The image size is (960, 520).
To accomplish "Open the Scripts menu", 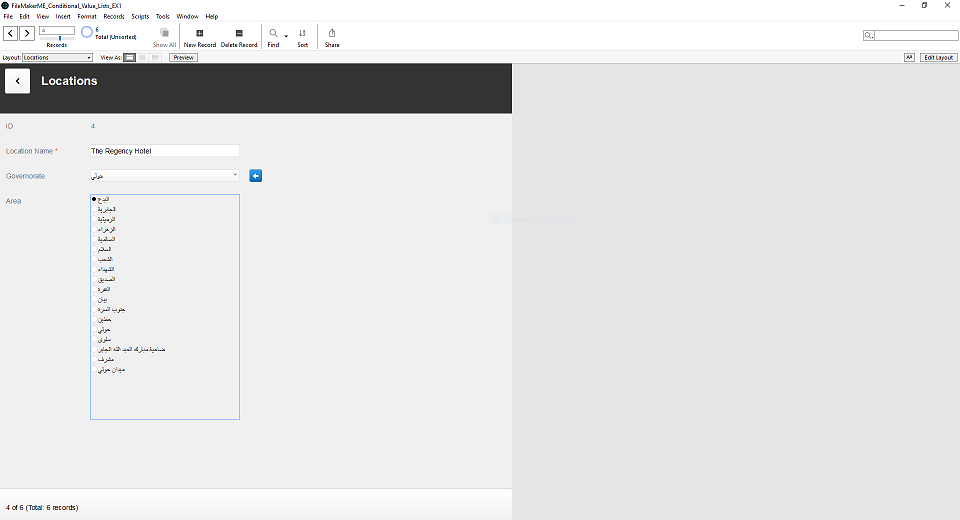I will tap(140, 17).
